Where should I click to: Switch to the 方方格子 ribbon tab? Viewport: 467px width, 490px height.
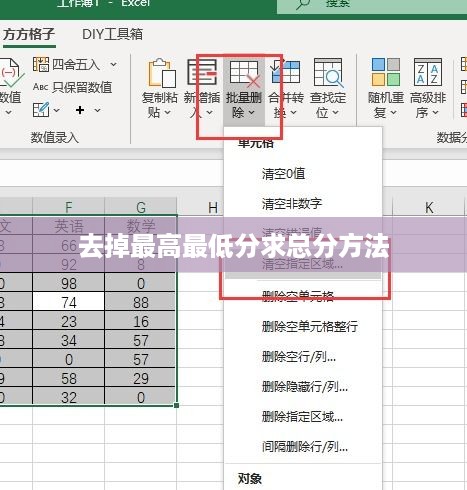28,34
